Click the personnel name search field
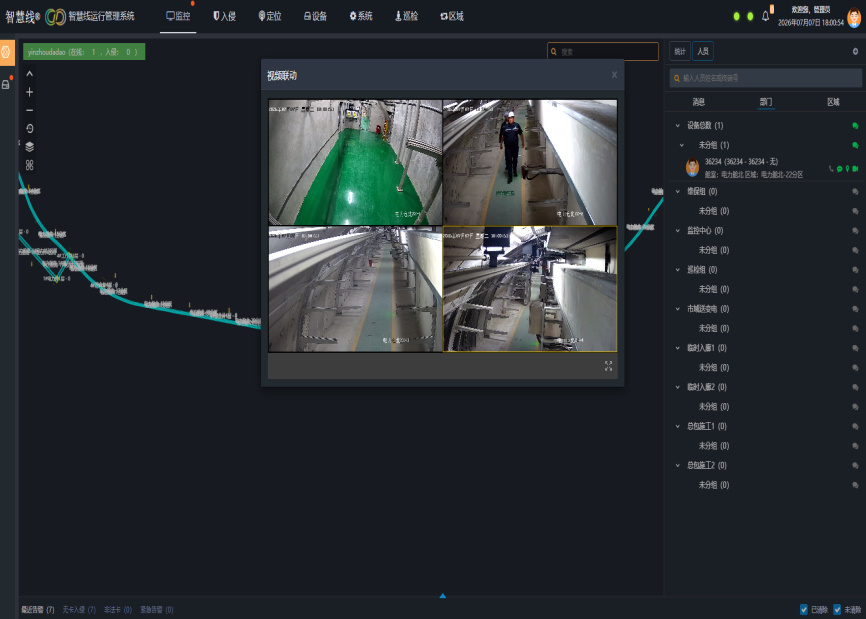The height and width of the screenshot is (619, 866). (x=765, y=78)
